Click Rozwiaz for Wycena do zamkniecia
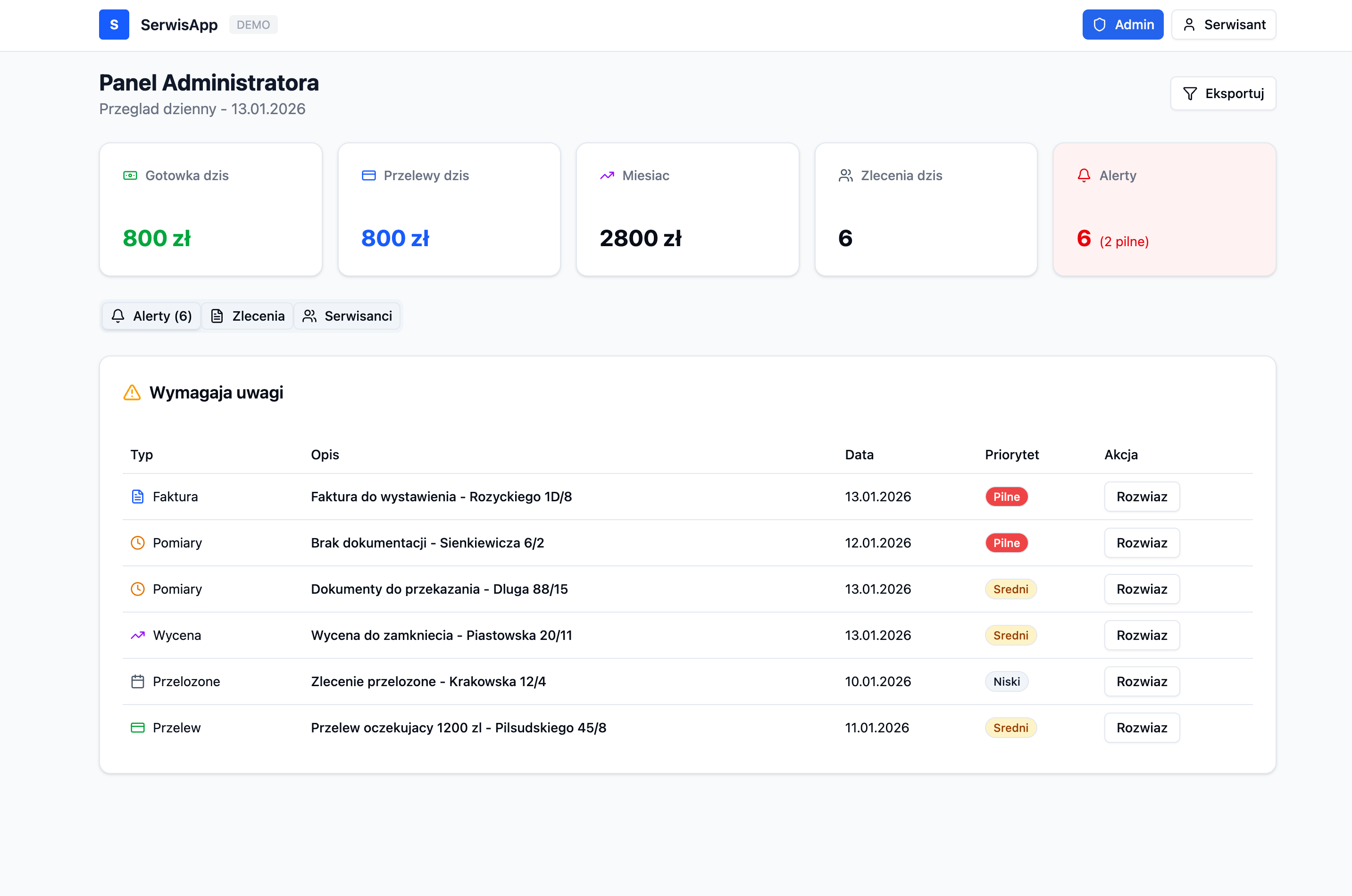This screenshot has height=896, width=1352. (1142, 635)
